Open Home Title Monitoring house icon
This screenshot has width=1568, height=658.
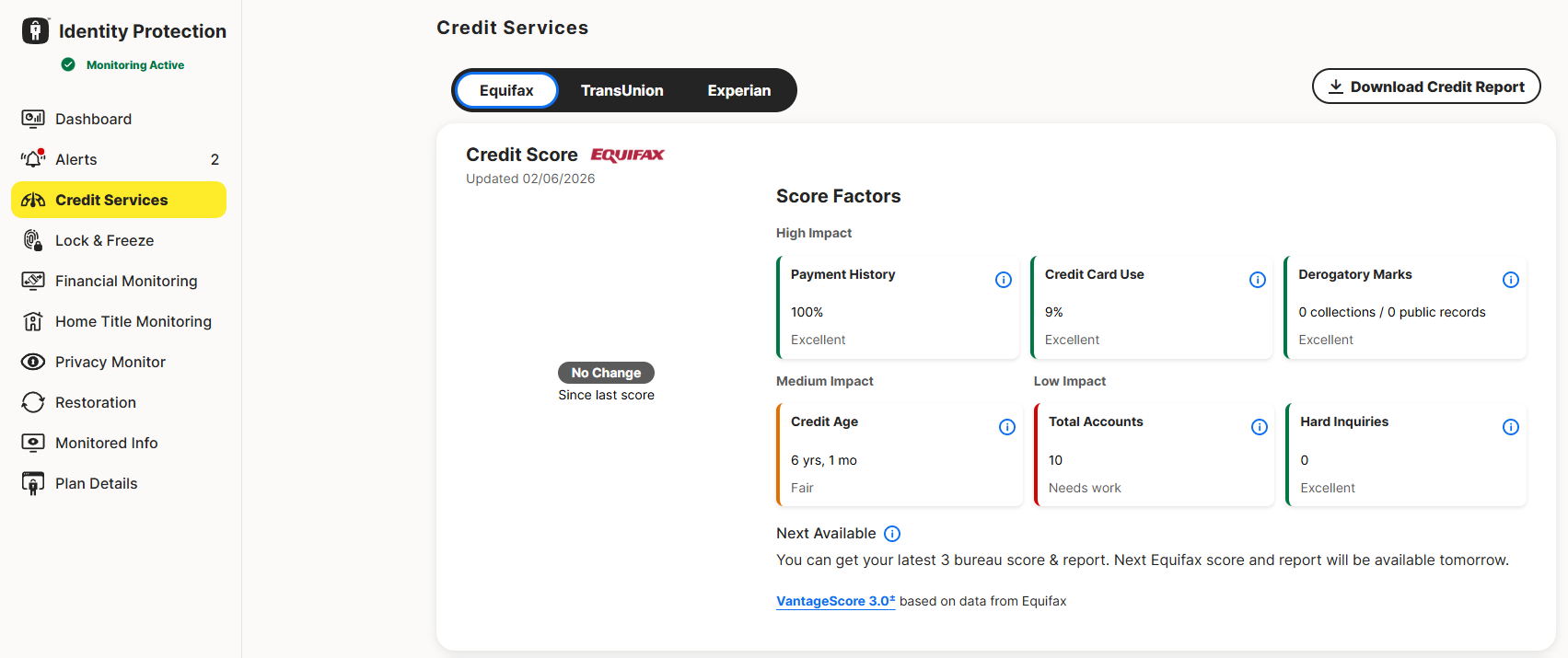(32, 320)
